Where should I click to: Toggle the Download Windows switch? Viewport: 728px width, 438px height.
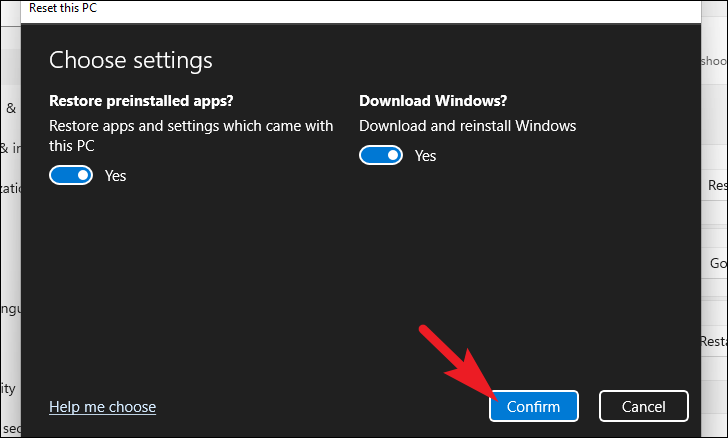381,155
